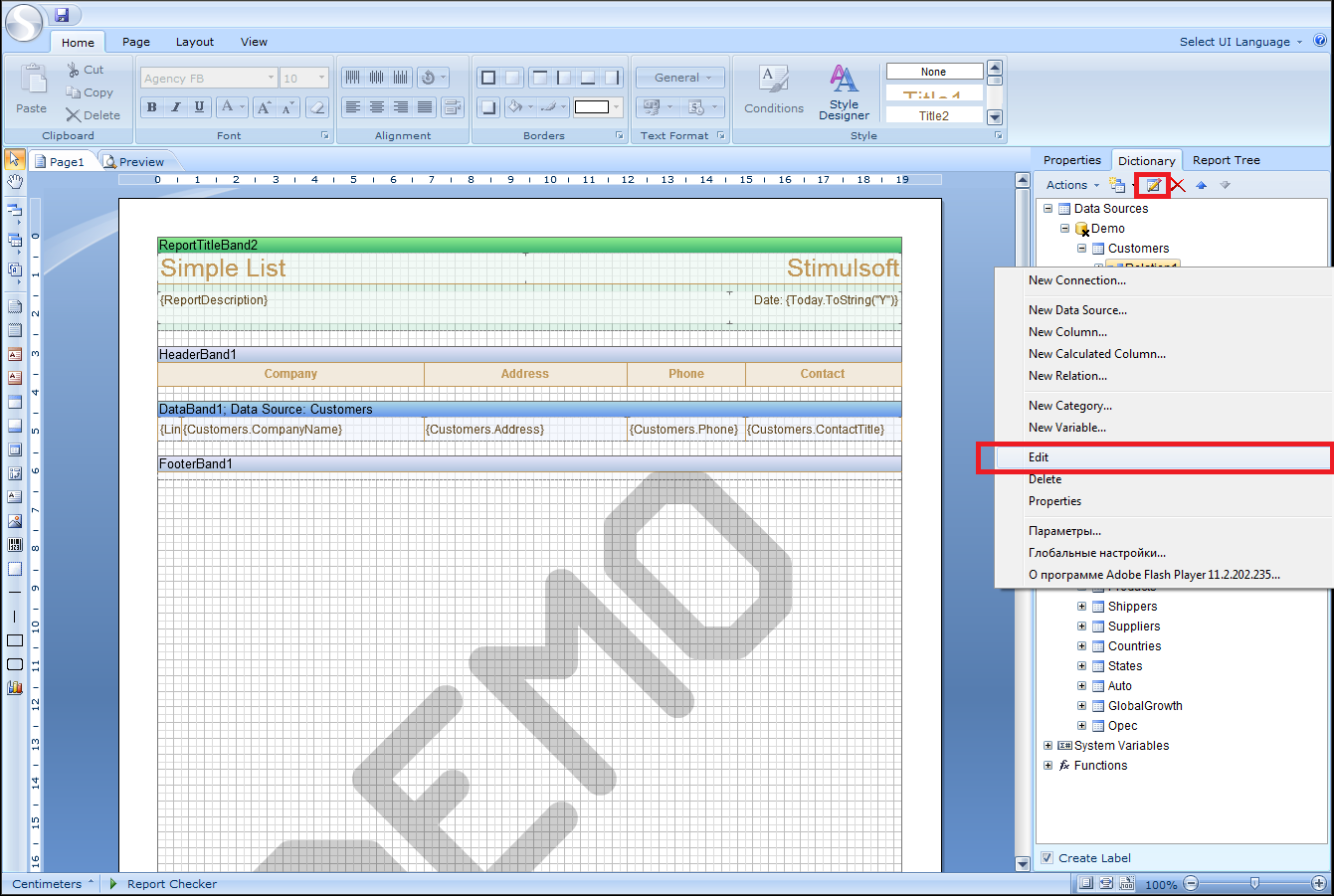1334x896 pixels.
Task: Click the red X delete dictionary icon
Action: coord(1178,185)
